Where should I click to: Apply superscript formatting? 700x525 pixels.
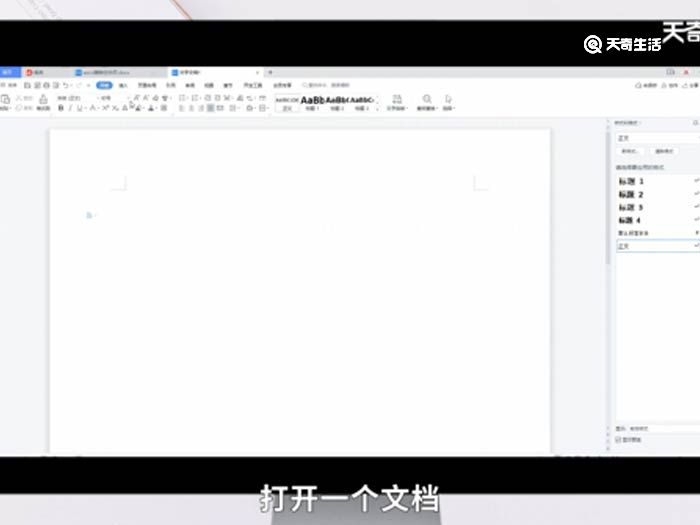tap(106, 108)
